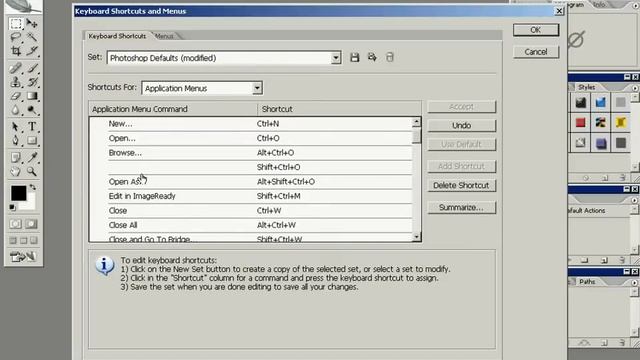Select the Pen tool
The image size is (640, 360).
tap(16, 141)
